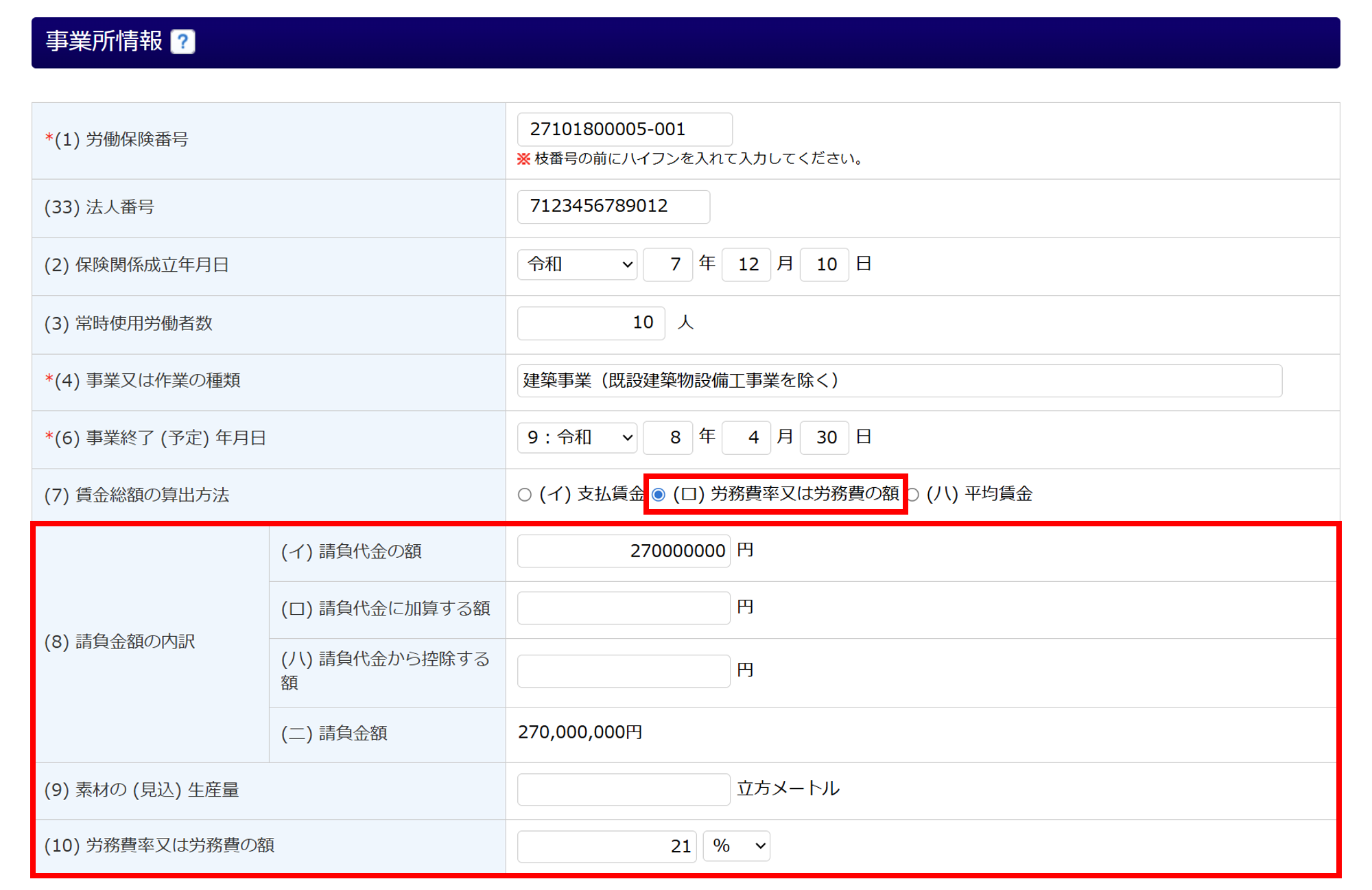Open the 令和 era dropdown for 保険関係成立年月日
The width and height of the screenshot is (1372, 890).
[578, 265]
